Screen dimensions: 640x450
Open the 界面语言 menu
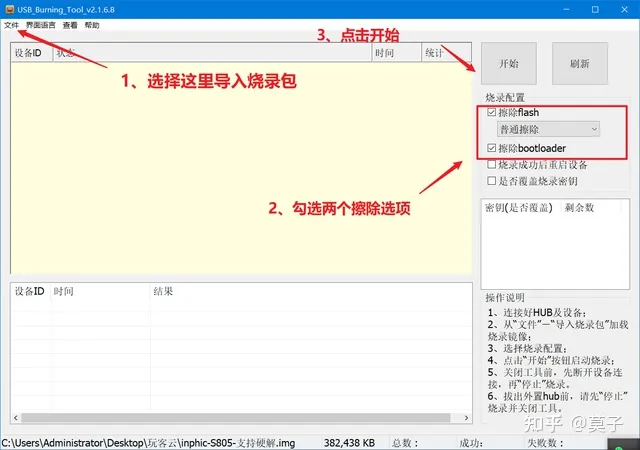click(40, 25)
